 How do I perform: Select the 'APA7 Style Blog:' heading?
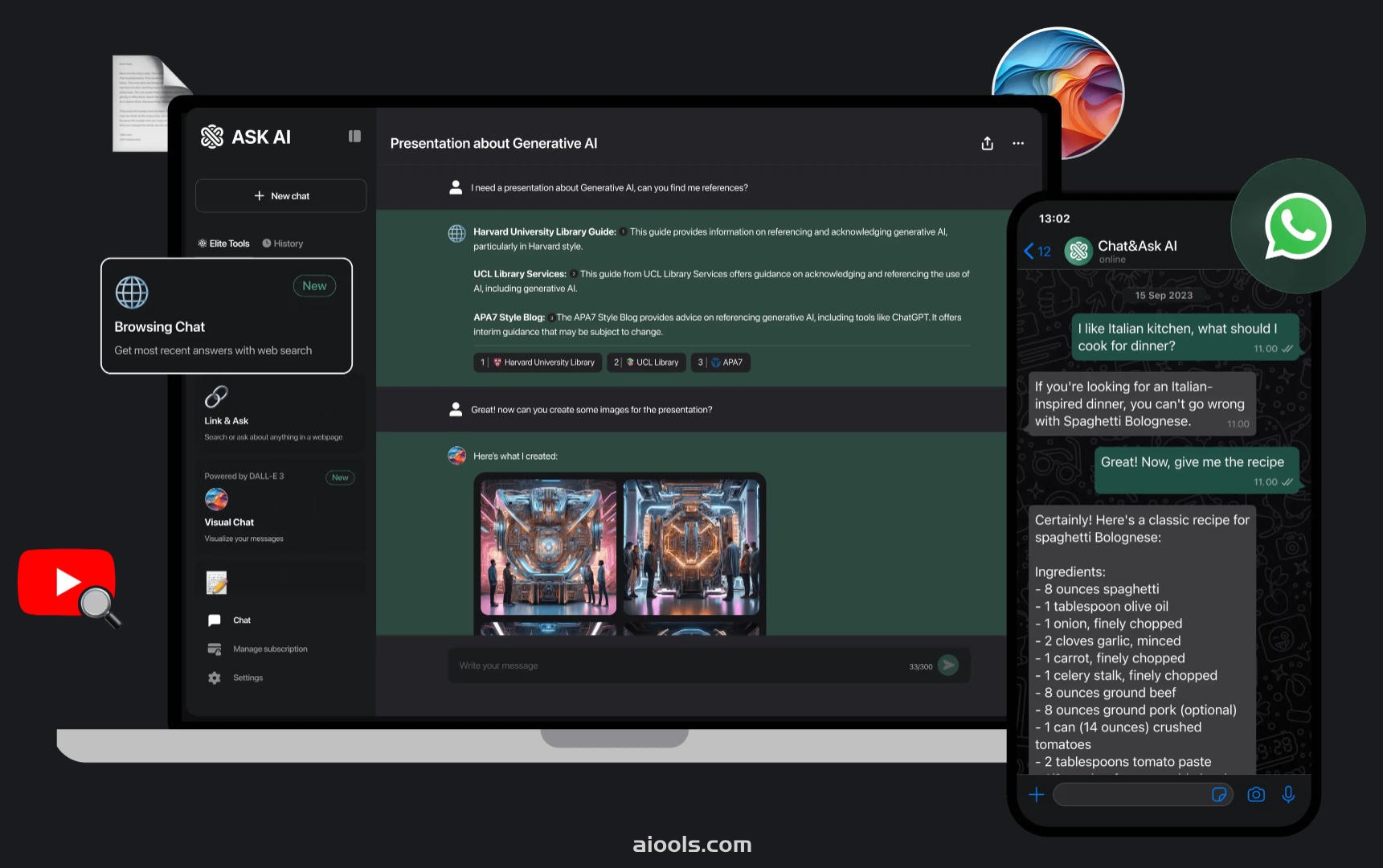[509, 317]
